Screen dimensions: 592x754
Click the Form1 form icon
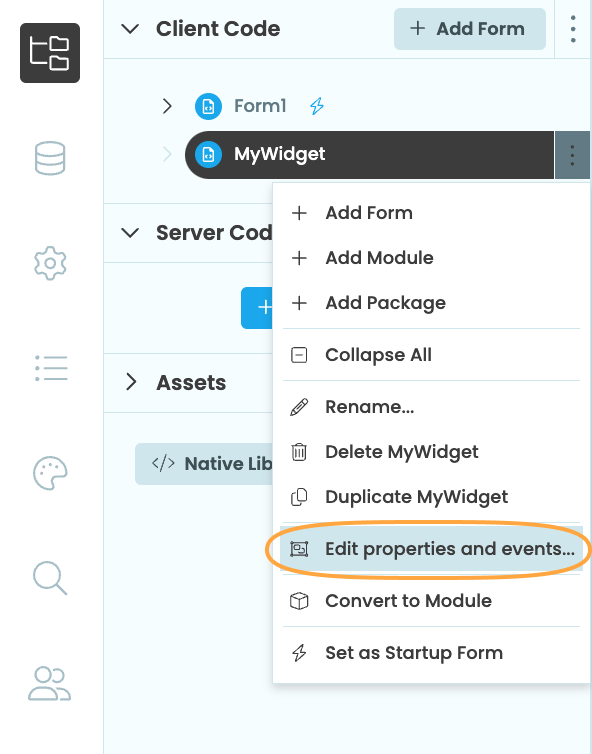pyautogui.click(x=208, y=106)
